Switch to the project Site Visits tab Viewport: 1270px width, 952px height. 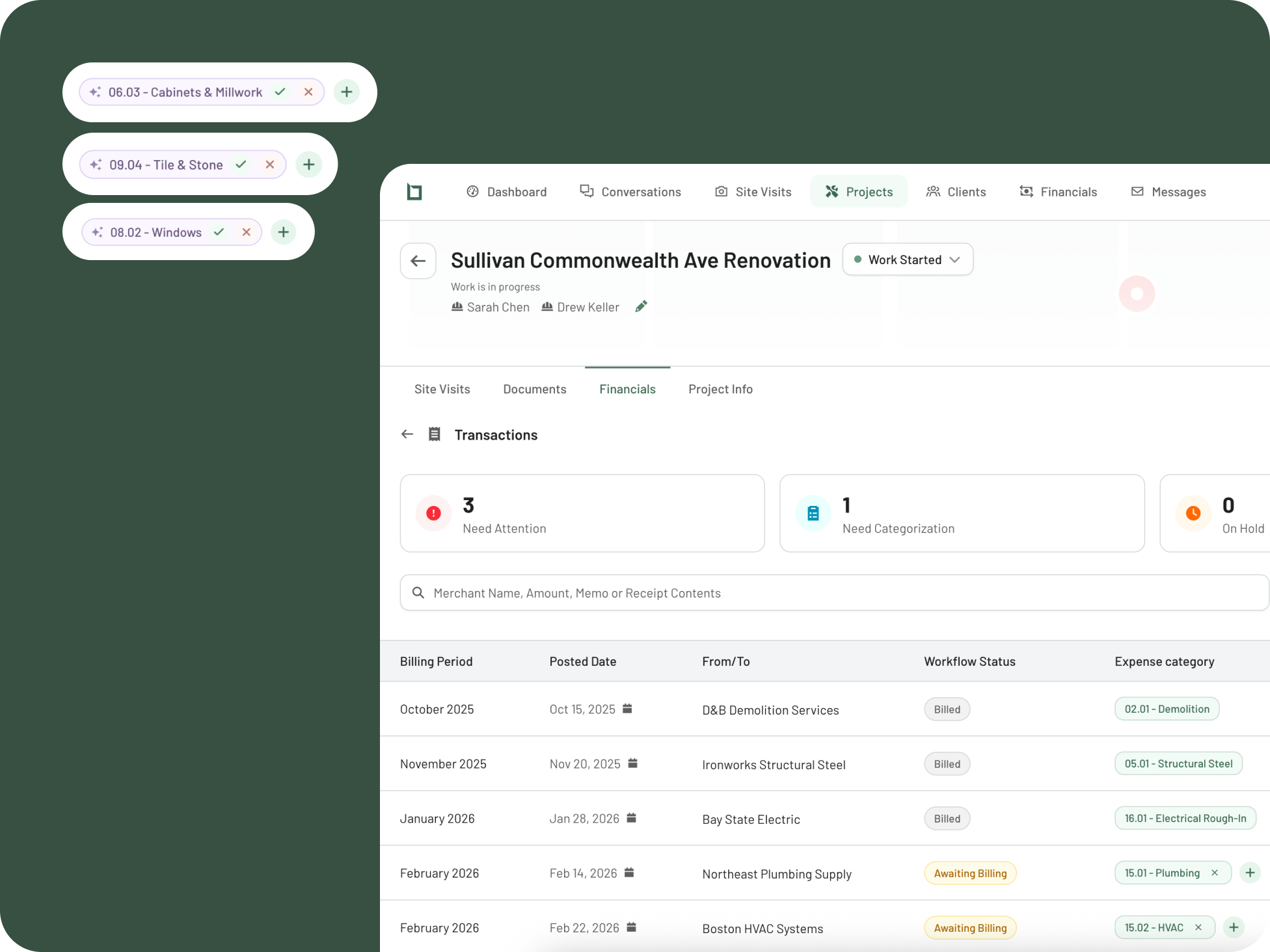442,389
